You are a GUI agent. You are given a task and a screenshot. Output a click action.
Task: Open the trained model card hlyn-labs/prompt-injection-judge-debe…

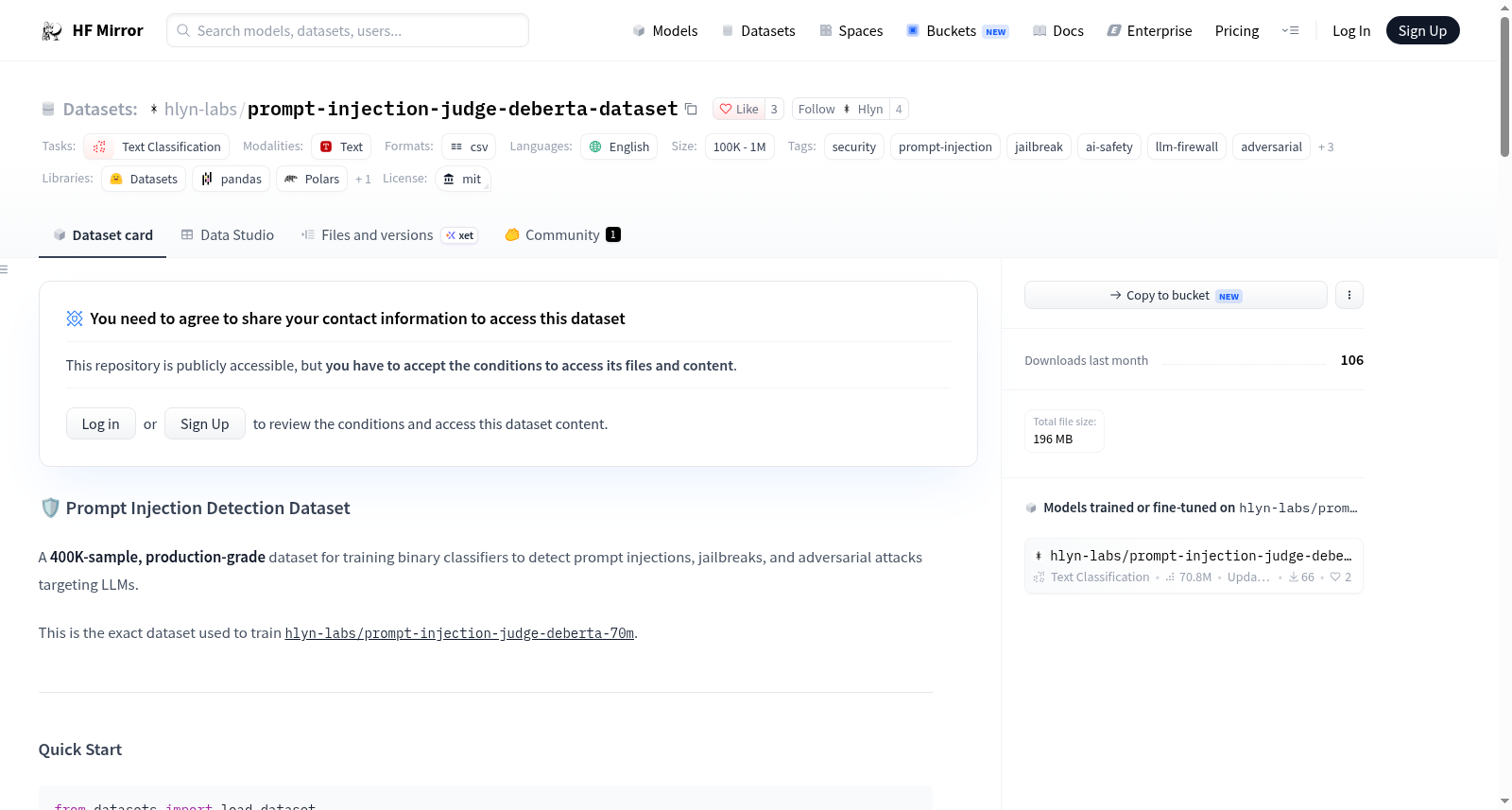pyautogui.click(x=1194, y=565)
